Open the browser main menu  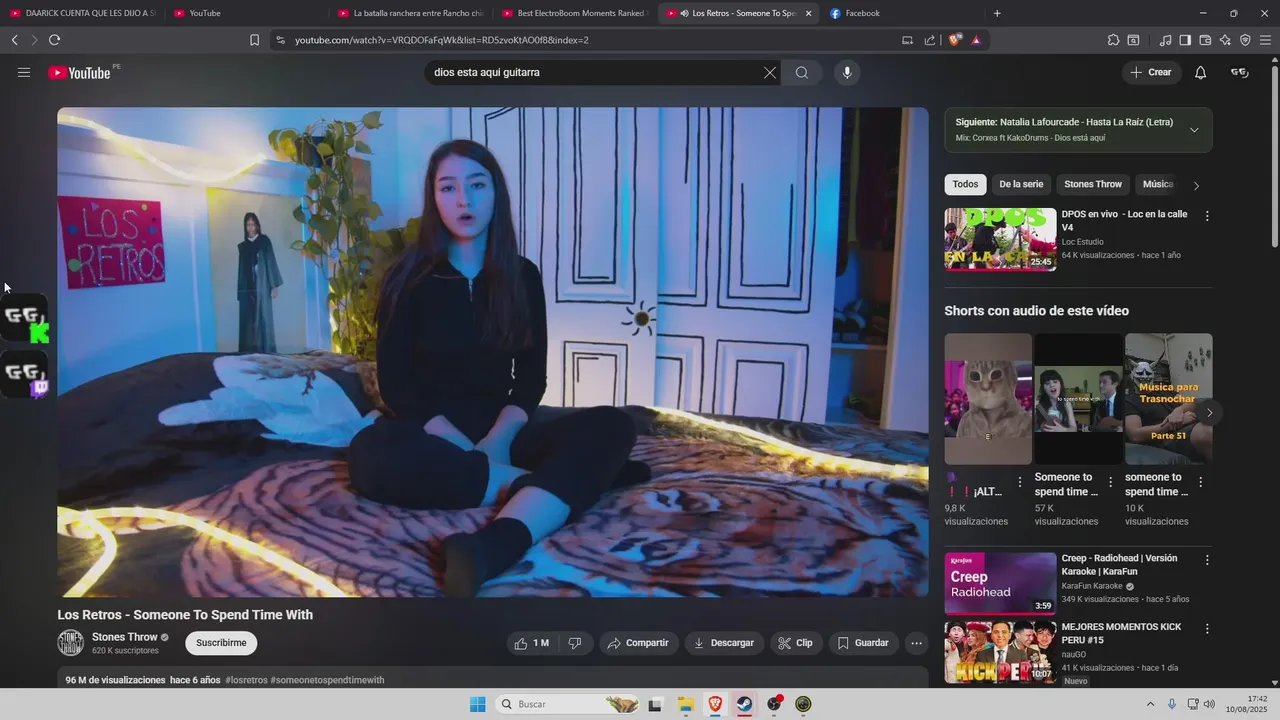[x=1266, y=40]
